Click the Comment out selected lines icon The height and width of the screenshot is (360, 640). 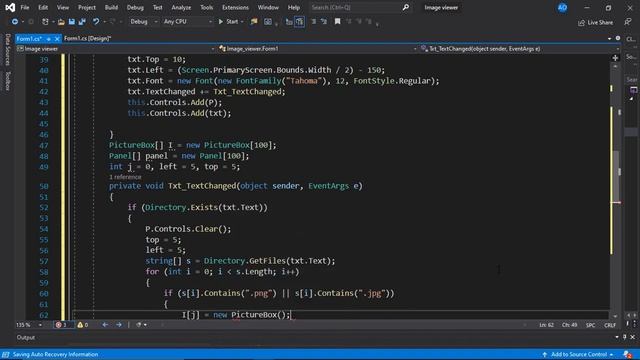313,22
